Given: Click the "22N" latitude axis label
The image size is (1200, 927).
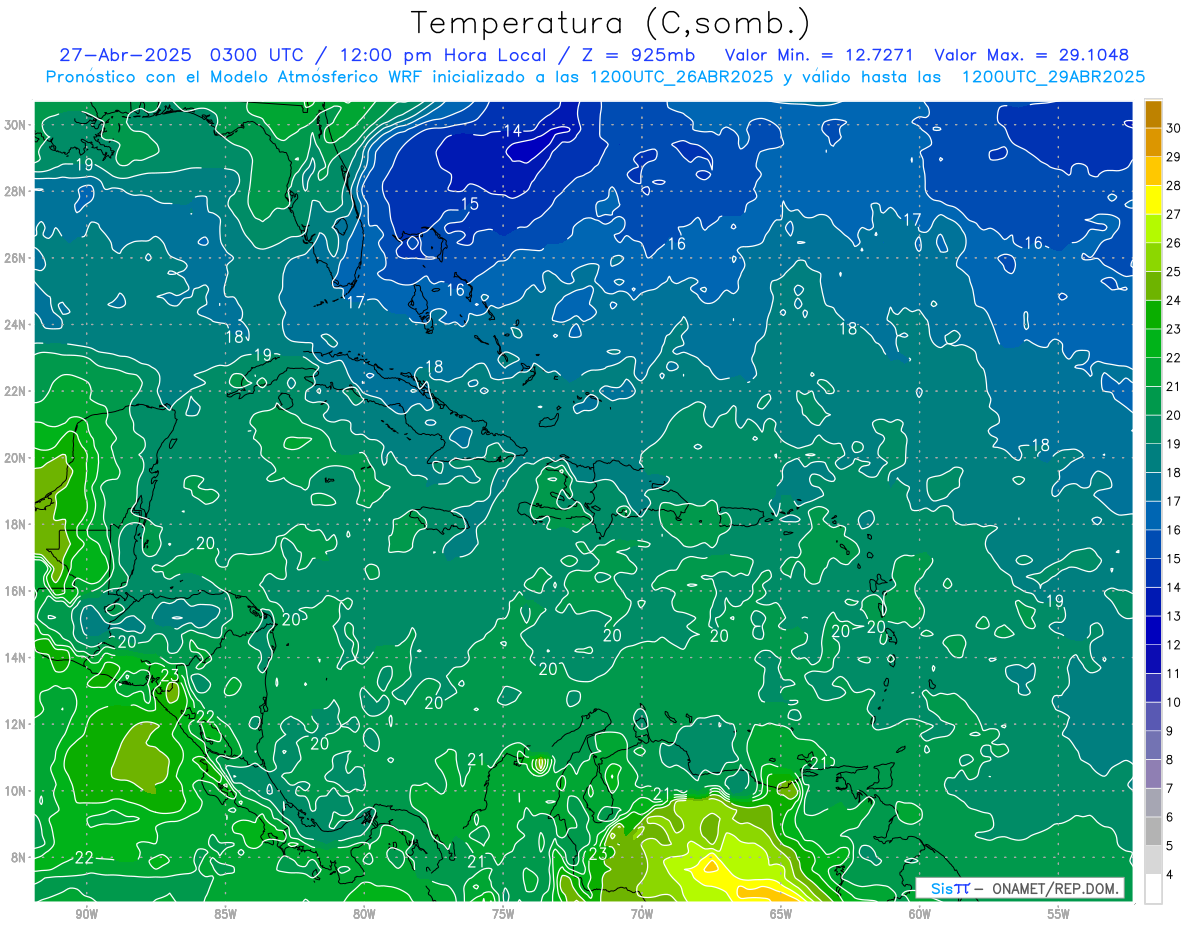Looking at the screenshot, I should pos(16,391).
